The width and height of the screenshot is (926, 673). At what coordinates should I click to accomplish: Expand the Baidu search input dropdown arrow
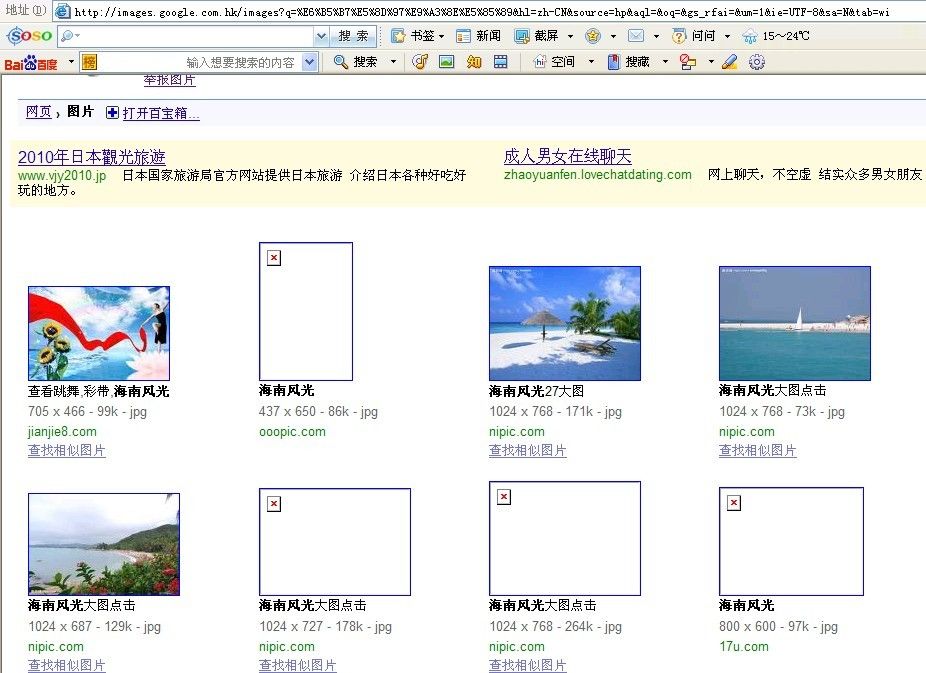coord(309,62)
